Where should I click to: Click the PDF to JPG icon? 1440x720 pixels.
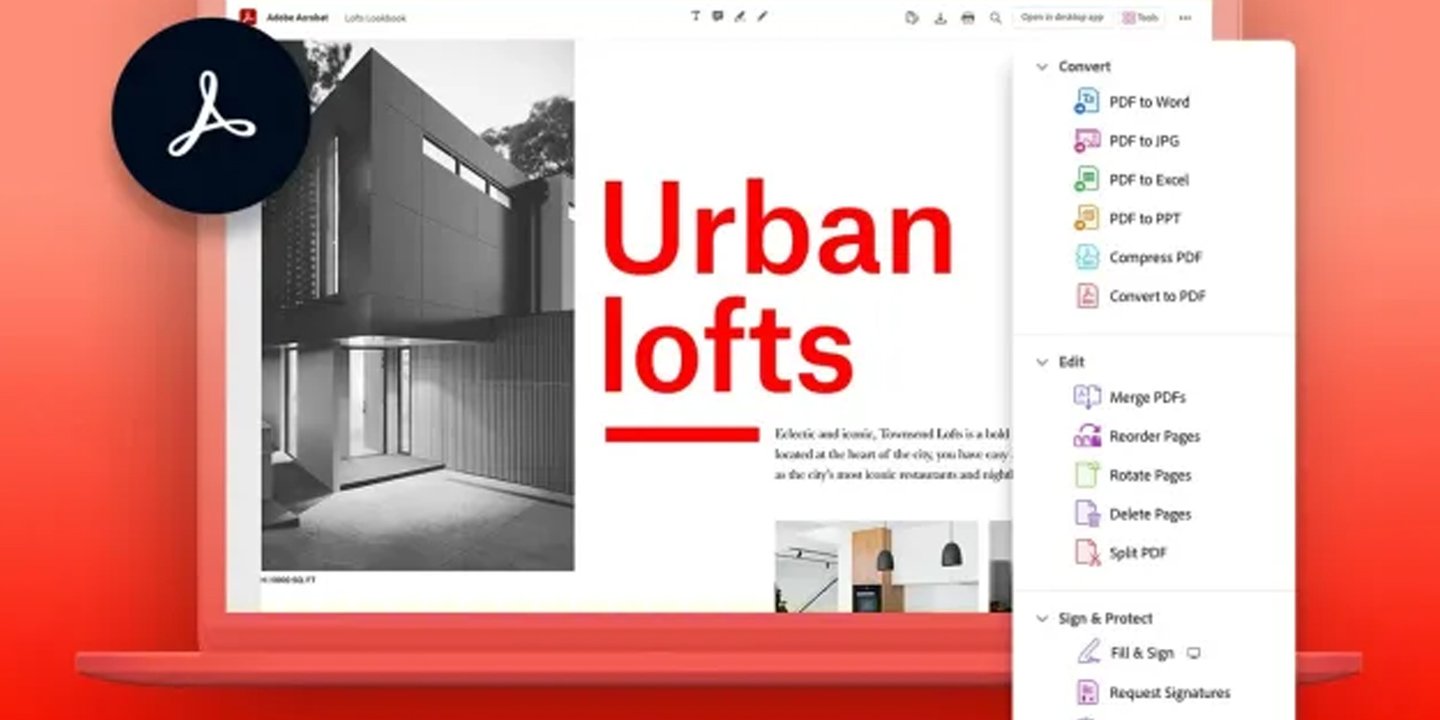[x=1087, y=140]
